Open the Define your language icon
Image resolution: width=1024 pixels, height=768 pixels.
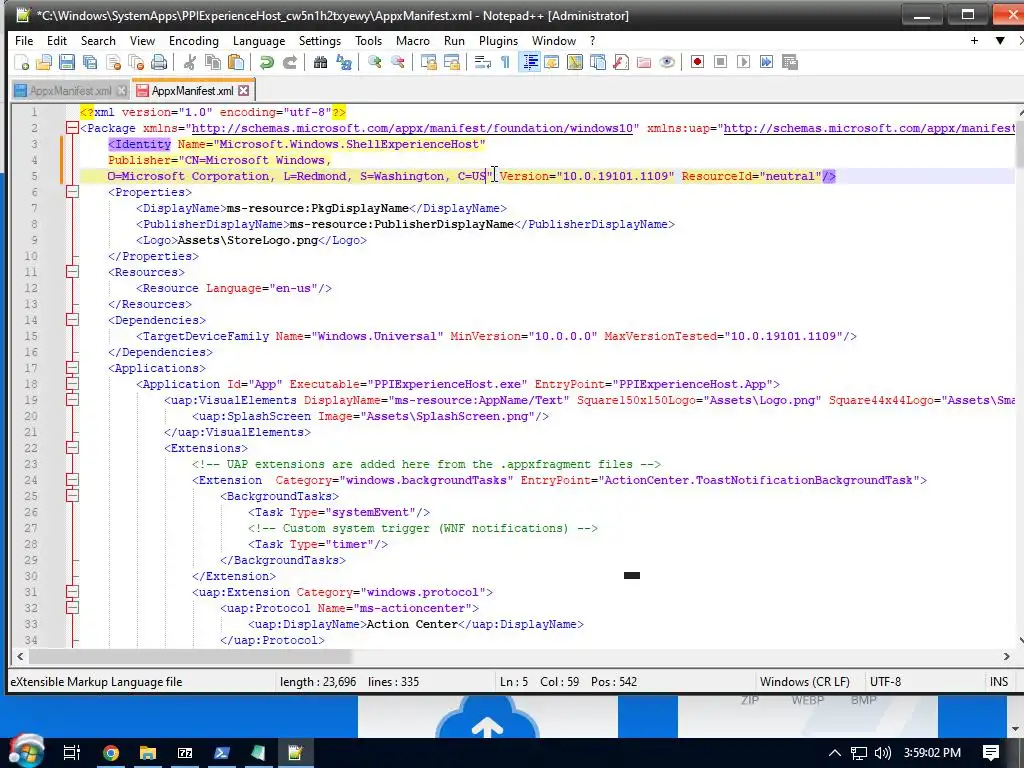(x=552, y=62)
